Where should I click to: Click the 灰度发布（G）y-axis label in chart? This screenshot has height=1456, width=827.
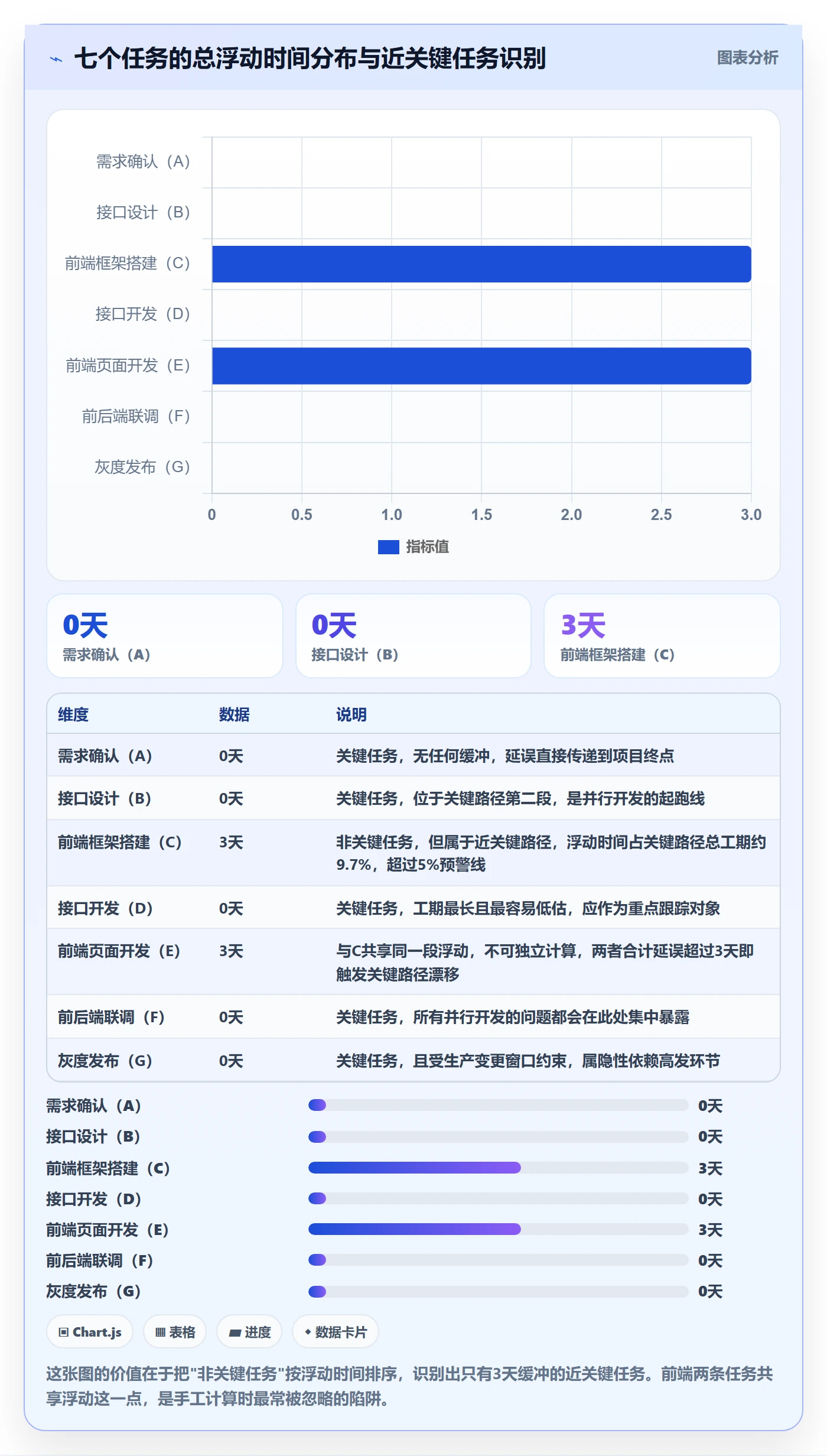pos(142,467)
